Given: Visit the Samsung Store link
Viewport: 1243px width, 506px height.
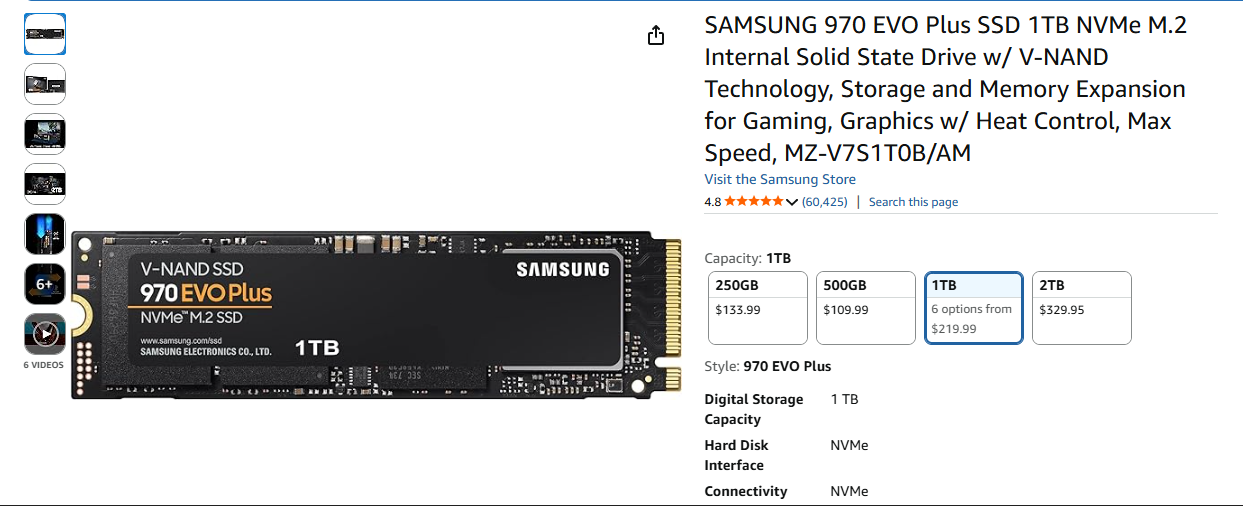Looking at the screenshot, I should coord(780,179).
